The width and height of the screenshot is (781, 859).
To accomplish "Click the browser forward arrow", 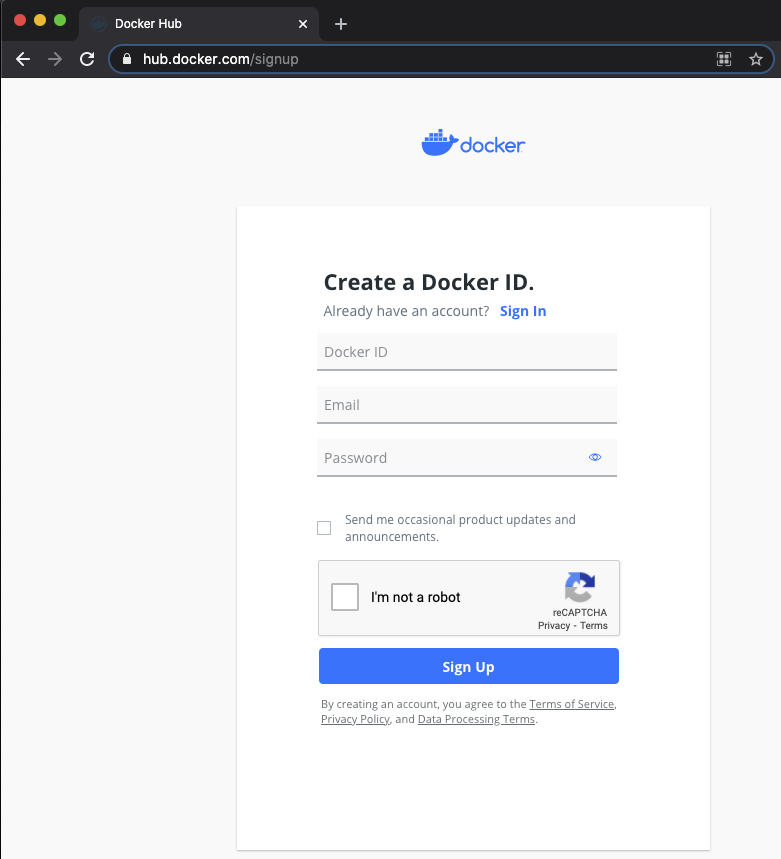I will point(55,59).
